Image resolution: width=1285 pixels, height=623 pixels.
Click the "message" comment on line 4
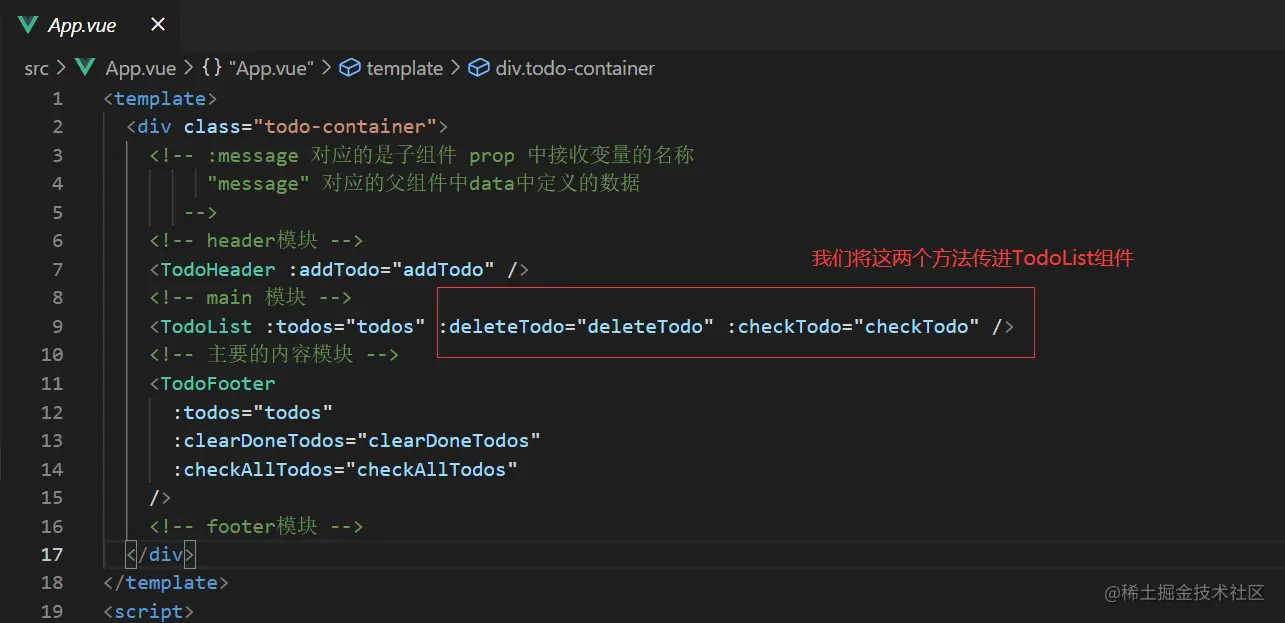424,183
